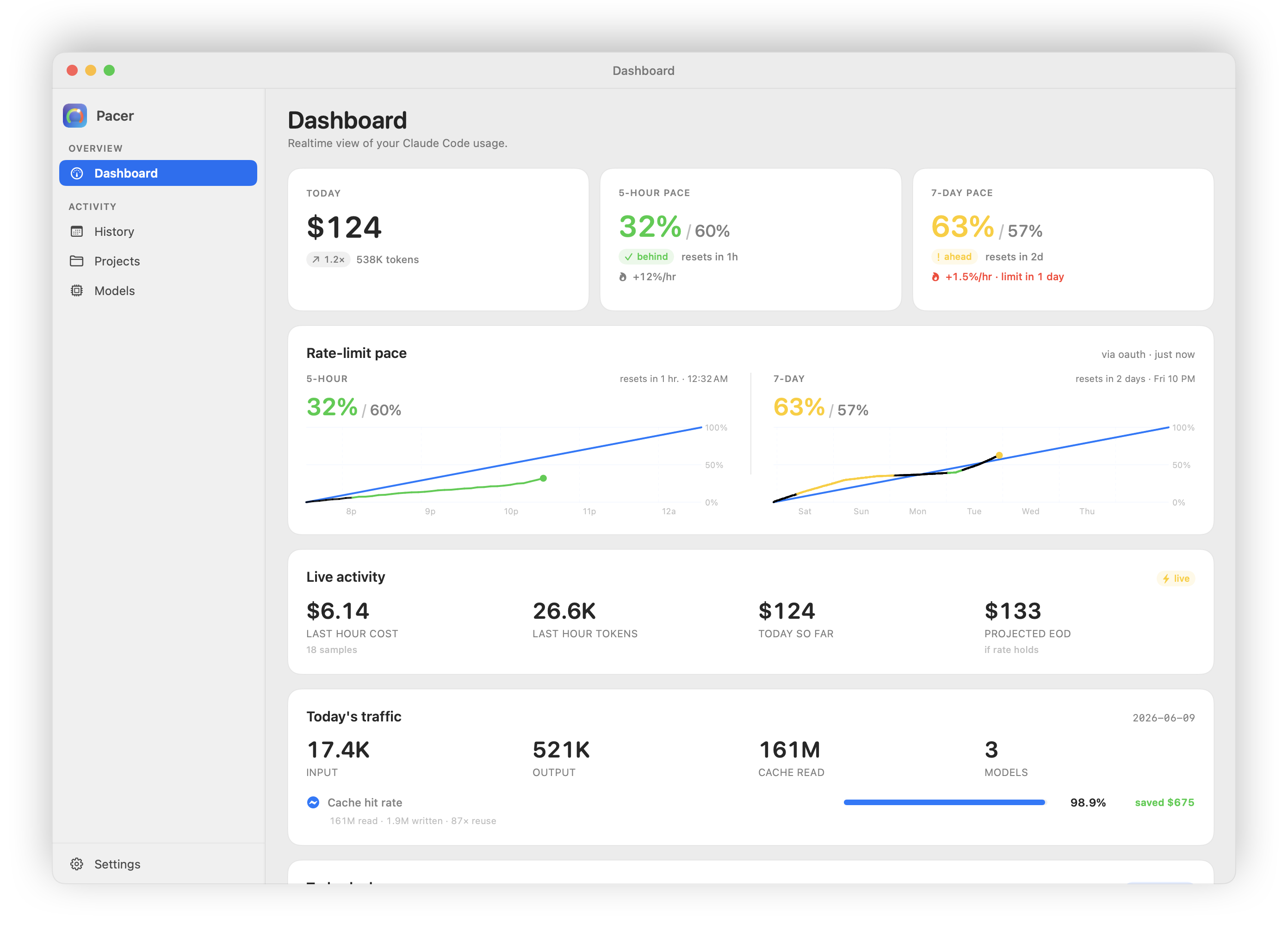This screenshot has height=936, width=1288.
Task: Click the $124 today so far value
Action: pyautogui.click(x=786, y=611)
